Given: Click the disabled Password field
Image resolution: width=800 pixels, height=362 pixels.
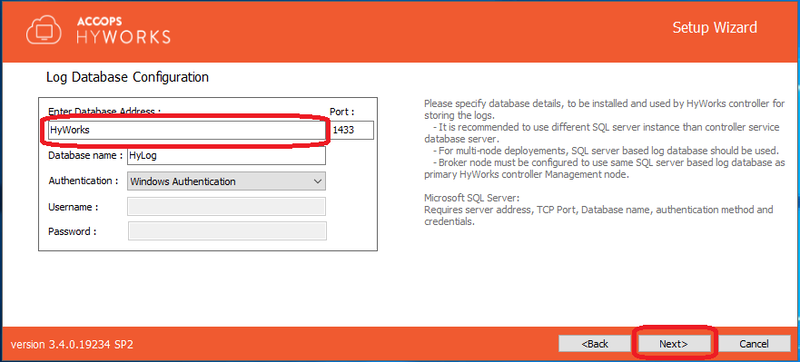Looking at the screenshot, I should click(227, 231).
